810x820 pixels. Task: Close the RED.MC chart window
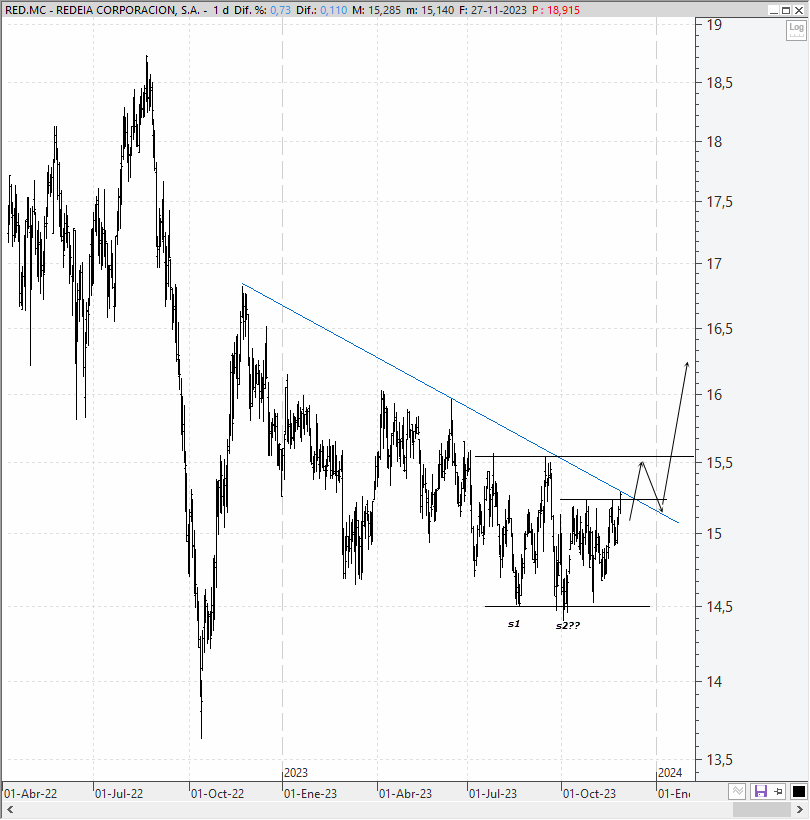click(799, 10)
